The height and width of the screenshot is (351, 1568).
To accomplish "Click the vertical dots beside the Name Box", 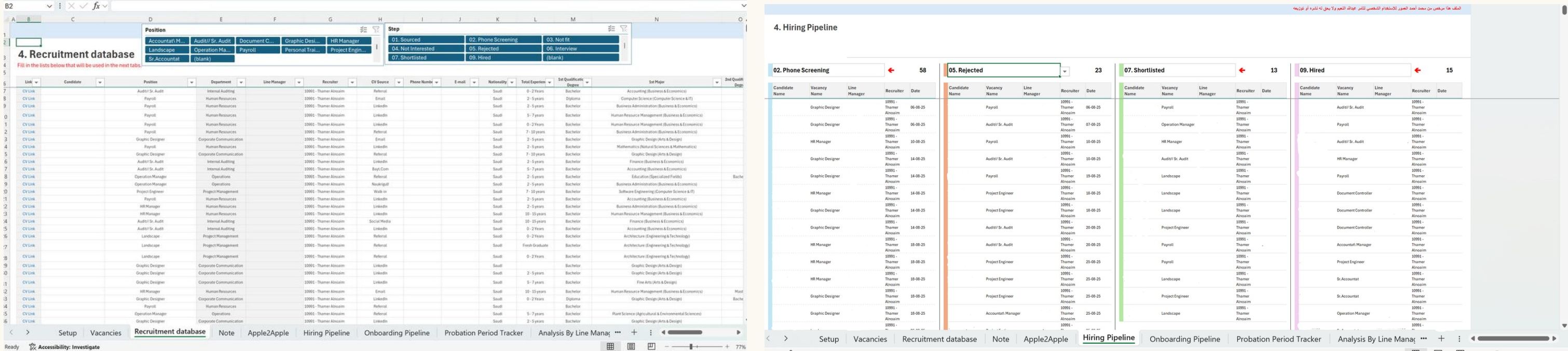I will tap(60, 6).
